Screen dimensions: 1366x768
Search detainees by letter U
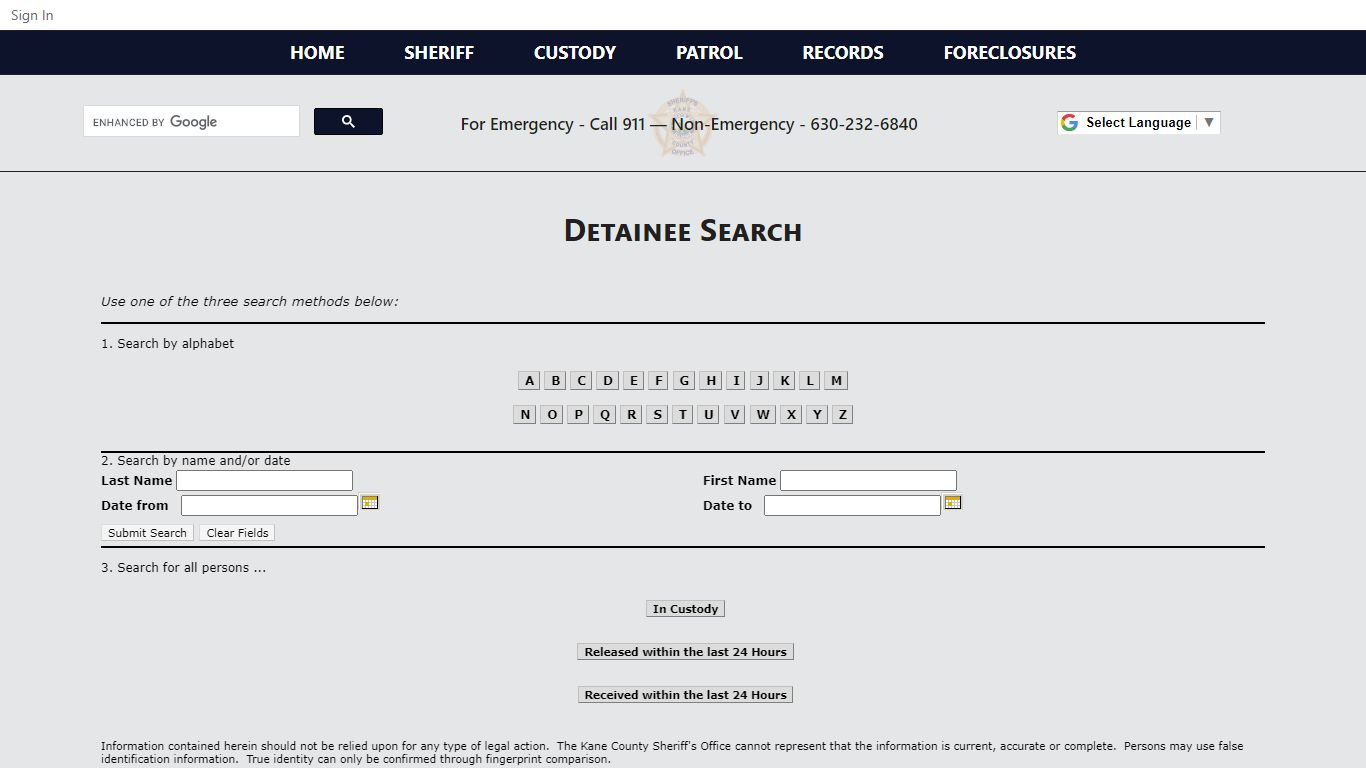pyautogui.click(x=709, y=415)
